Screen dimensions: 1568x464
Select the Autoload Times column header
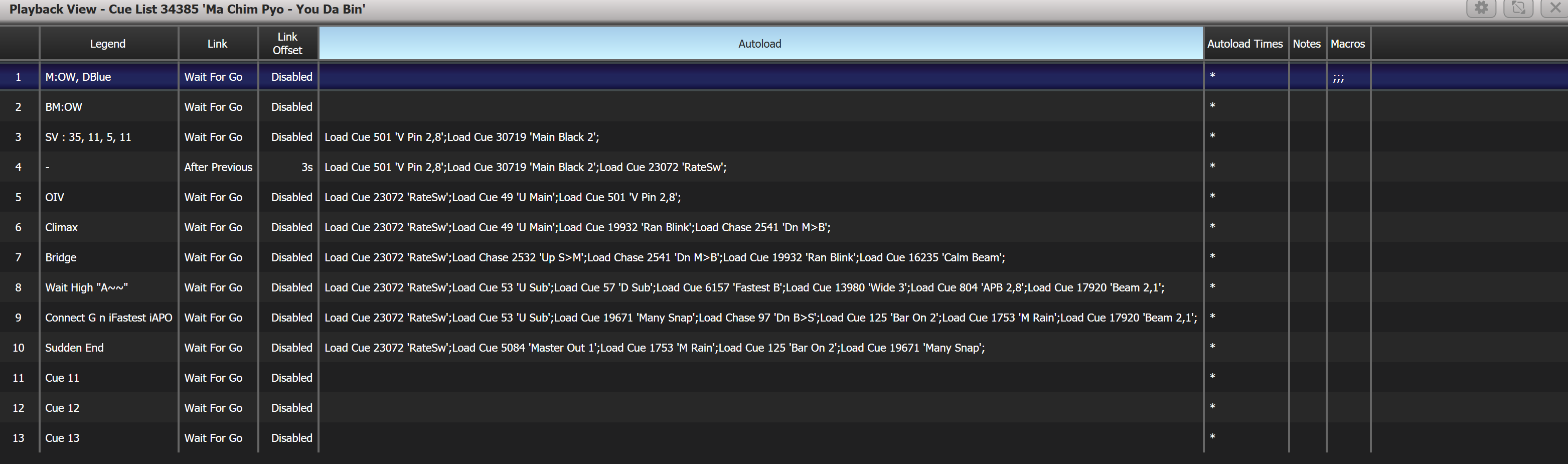[x=1245, y=43]
